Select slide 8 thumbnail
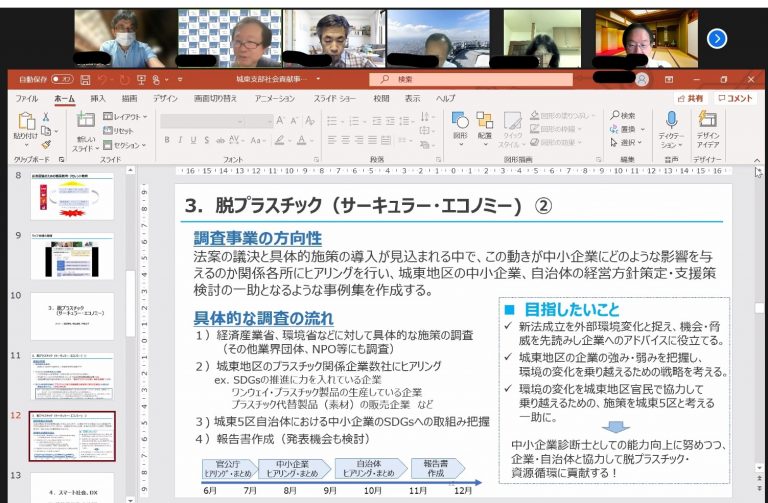The width and height of the screenshot is (768, 503). (x=72, y=196)
